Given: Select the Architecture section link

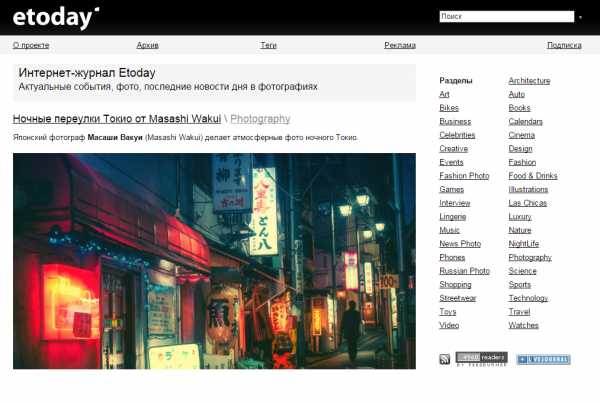Looking at the screenshot, I should [529, 81].
